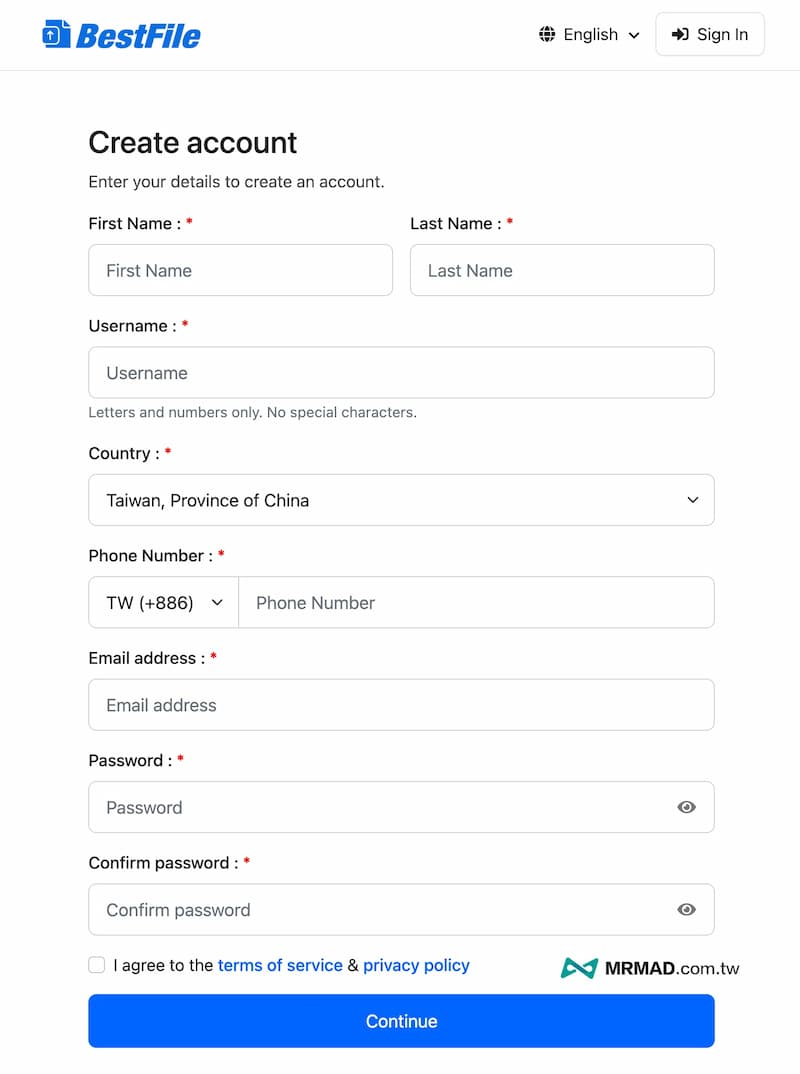Open the English language dropdown
800x1074 pixels.
[x=590, y=35]
